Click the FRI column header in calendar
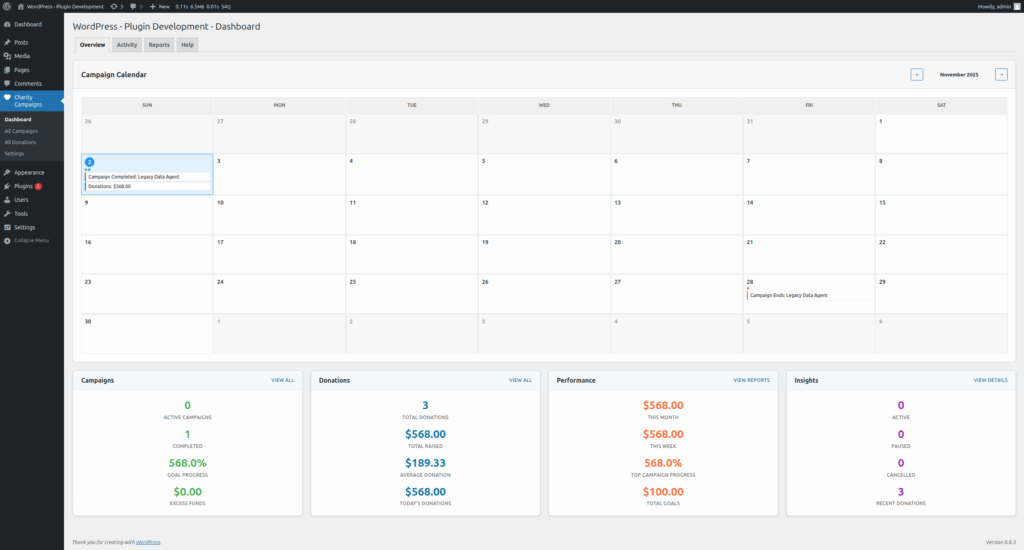 pos(808,105)
